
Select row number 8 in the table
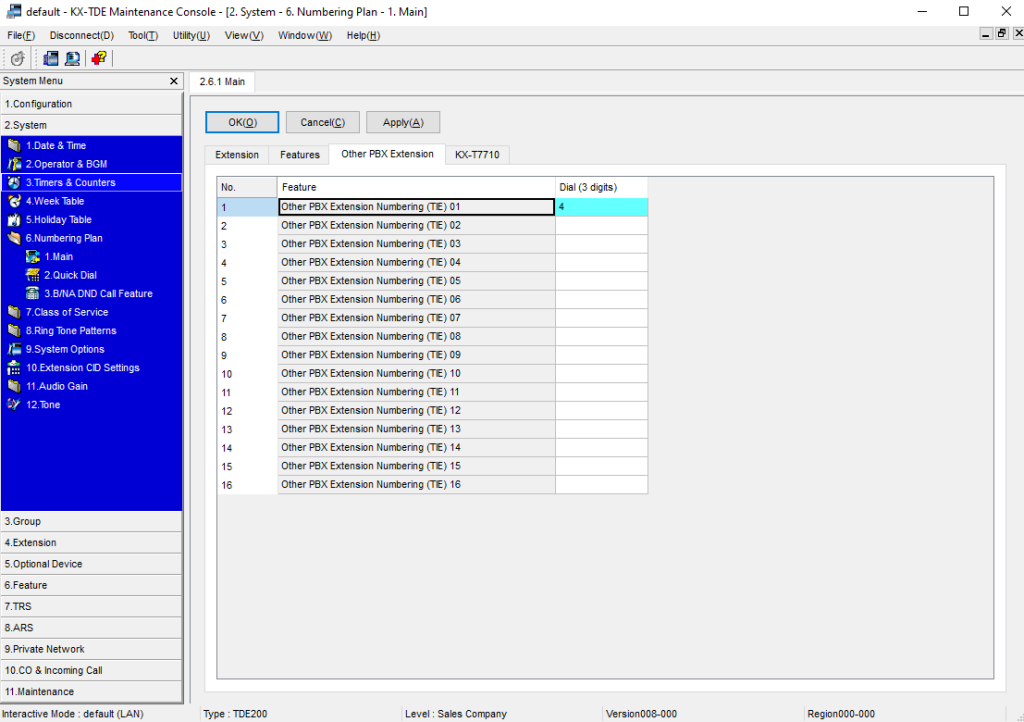pyautogui.click(x=247, y=337)
